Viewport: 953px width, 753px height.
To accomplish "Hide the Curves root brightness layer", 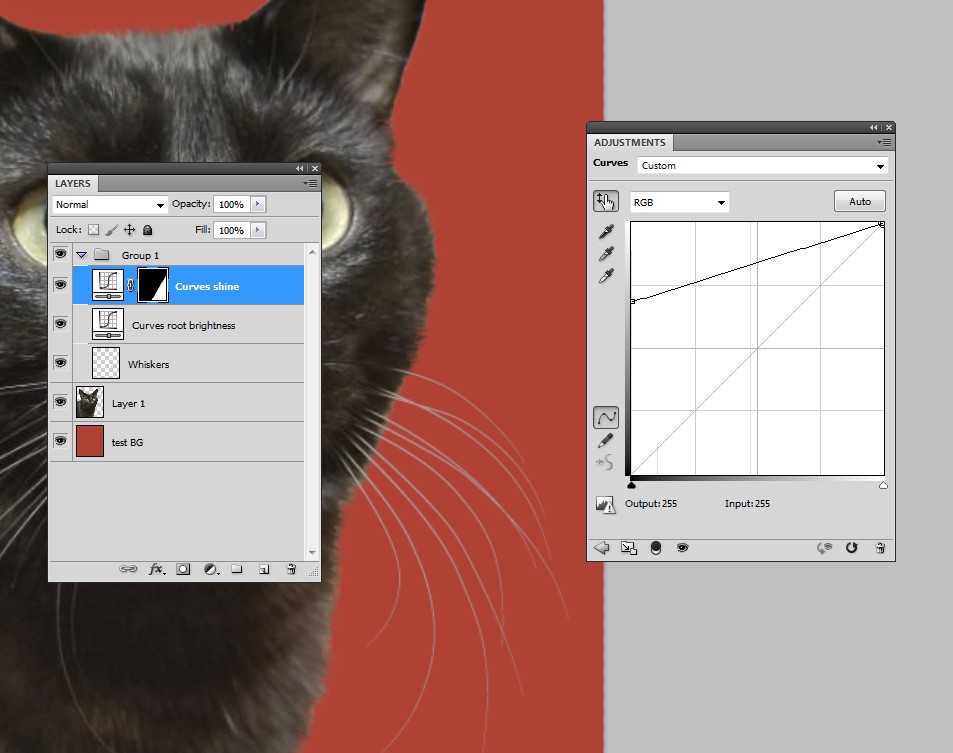I will [60, 324].
